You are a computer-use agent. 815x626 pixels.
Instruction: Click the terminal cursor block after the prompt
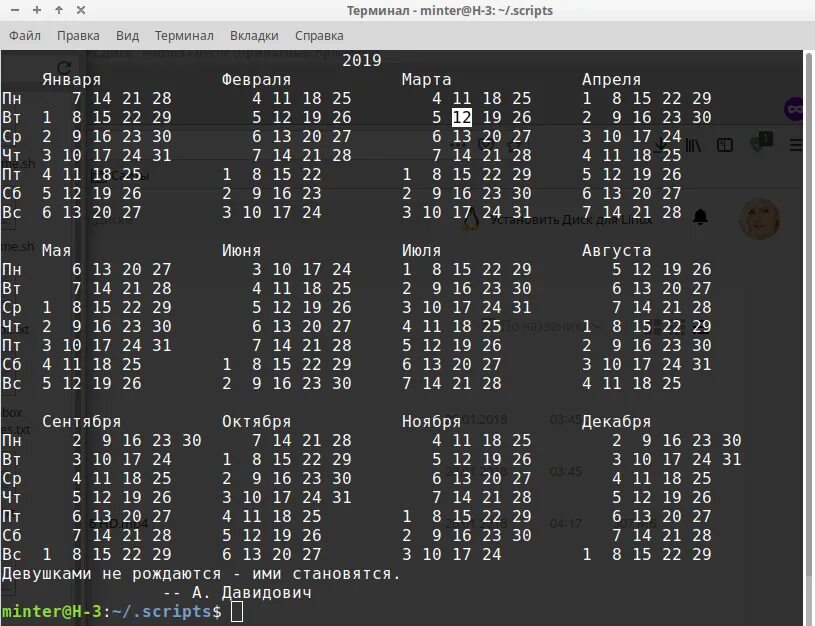point(237,612)
